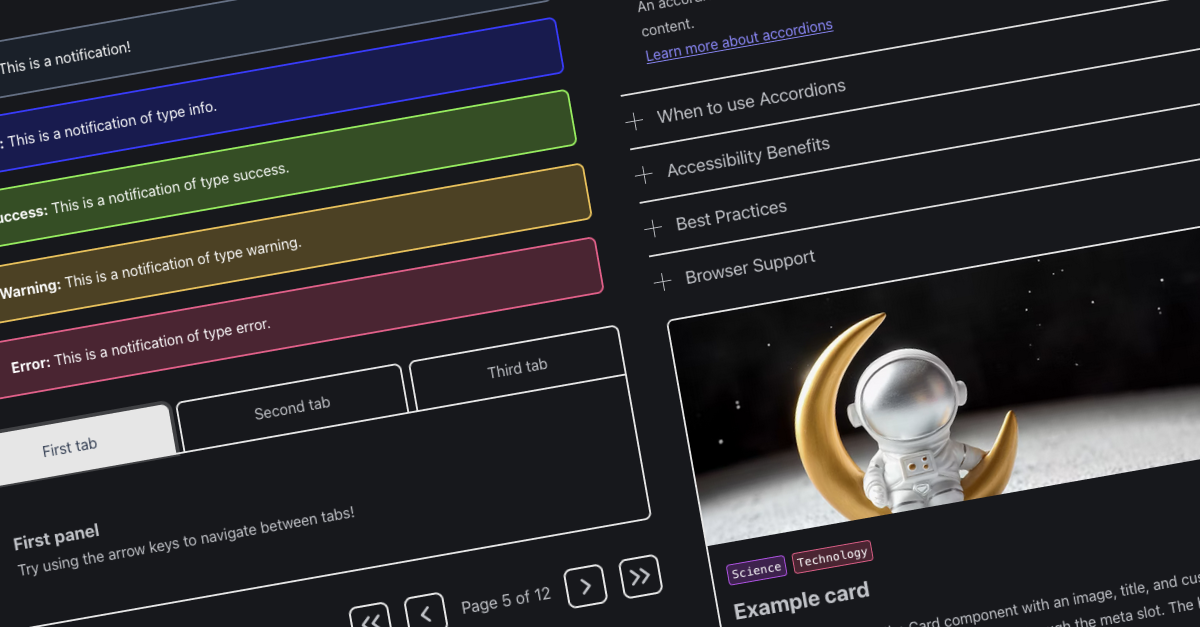Go to previous page with left chevron

pos(424,612)
